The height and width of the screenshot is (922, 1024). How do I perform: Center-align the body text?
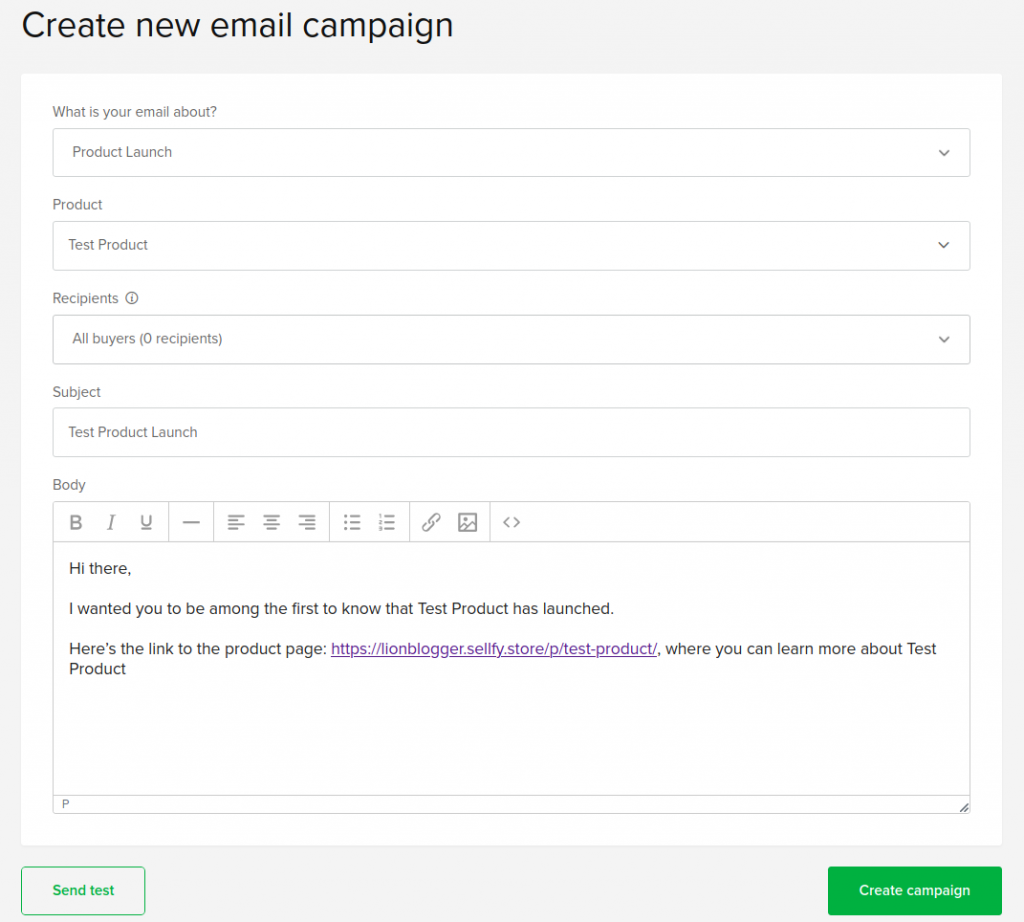click(271, 522)
